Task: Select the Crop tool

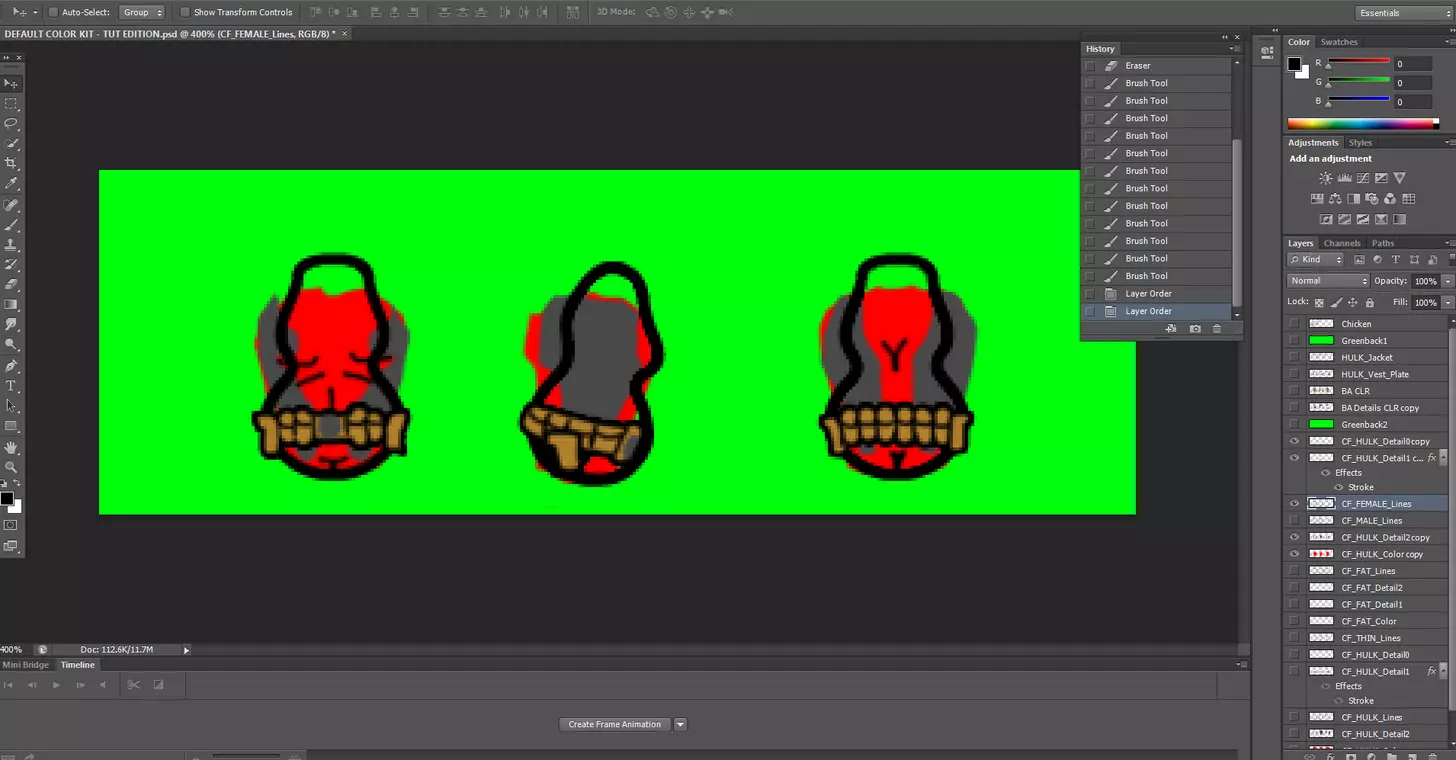Action: 12,164
